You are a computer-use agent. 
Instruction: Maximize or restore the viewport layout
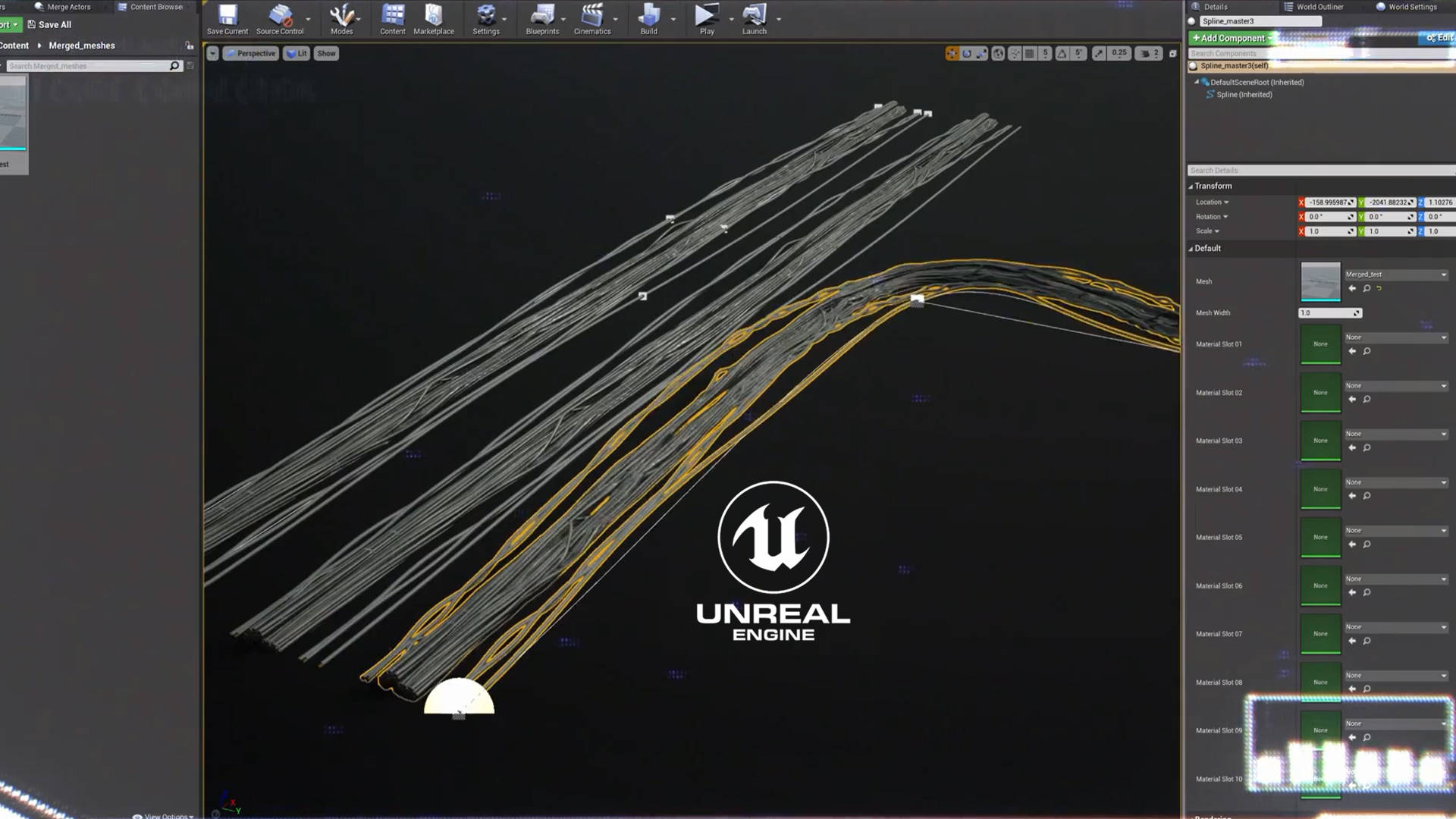pyautogui.click(x=1173, y=53)
